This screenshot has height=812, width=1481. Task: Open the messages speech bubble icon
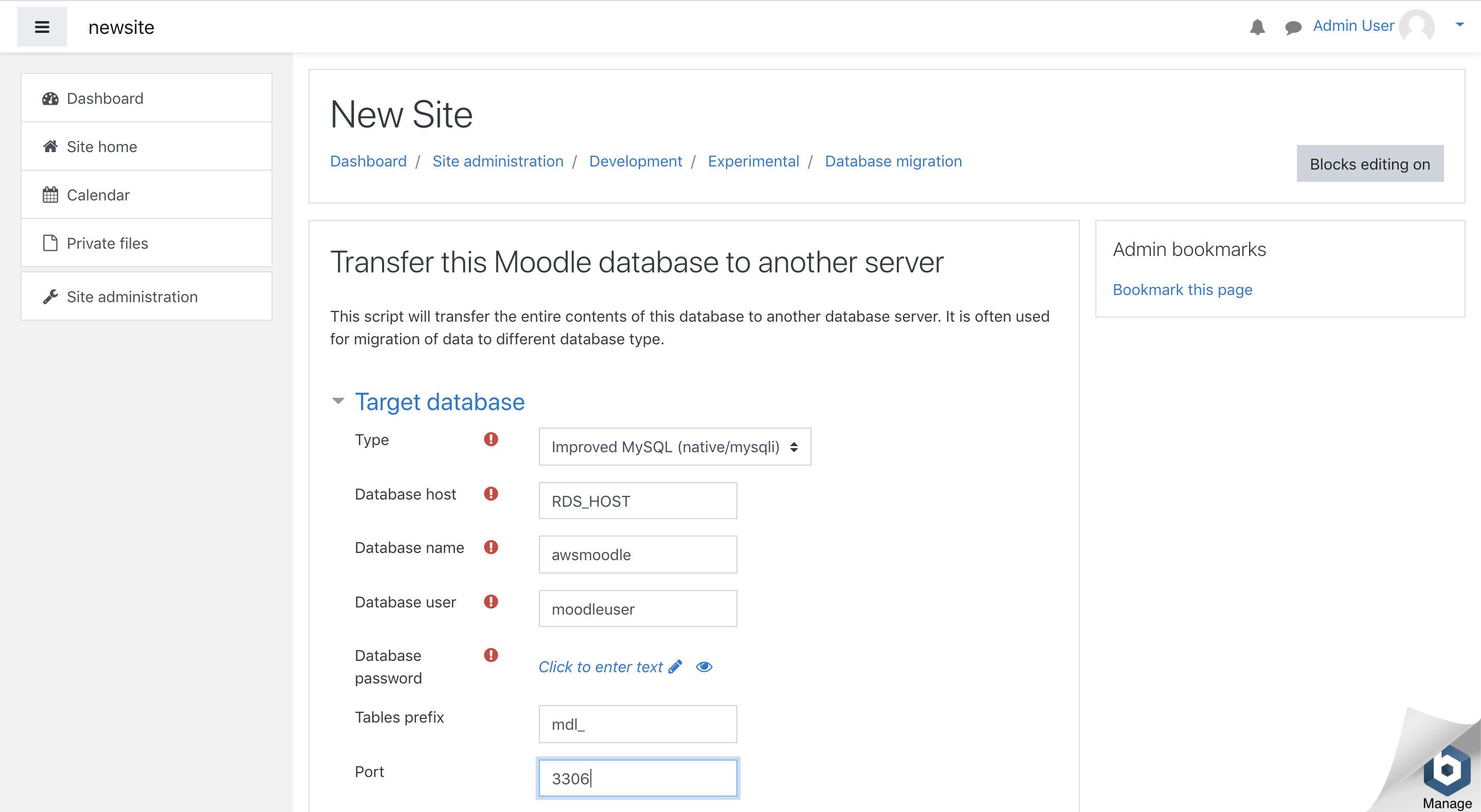point(1293,27)
